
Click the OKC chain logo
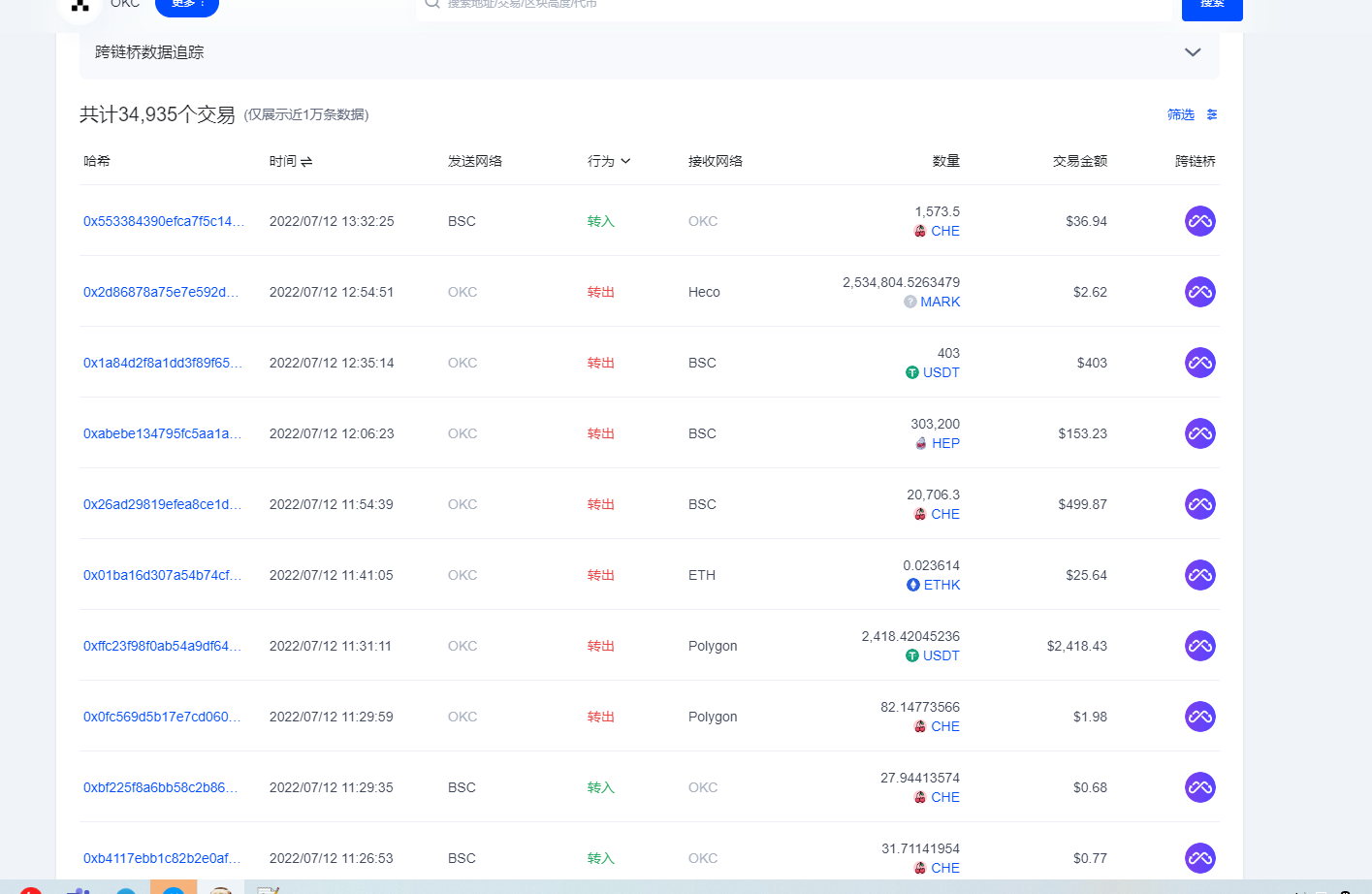(80, 6)
